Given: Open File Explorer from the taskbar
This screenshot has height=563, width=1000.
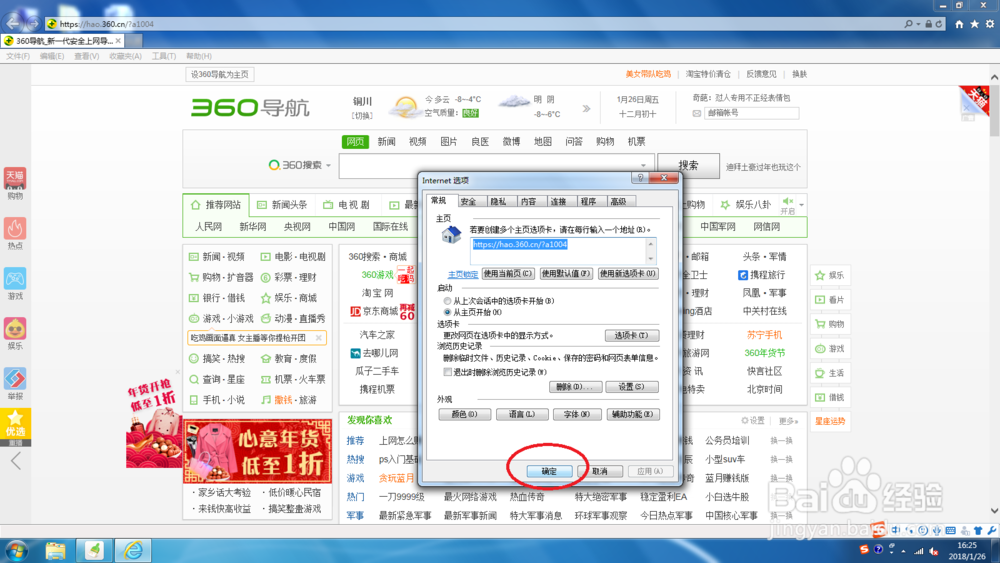Looking at the screenshot, I should click(55, 550).
